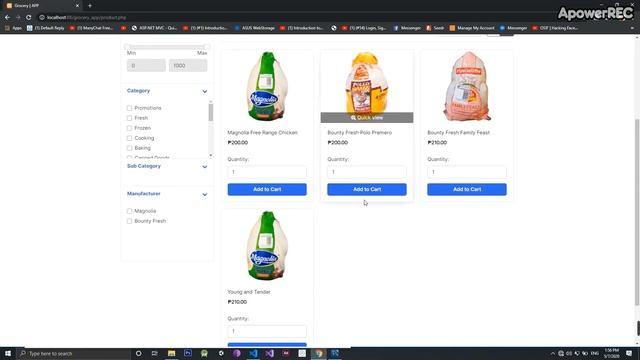Image resolution: width=640 pixels, height=360 pixels.
Task: Check the Cooking category checkbox
Action: click(x=129, y=138)
